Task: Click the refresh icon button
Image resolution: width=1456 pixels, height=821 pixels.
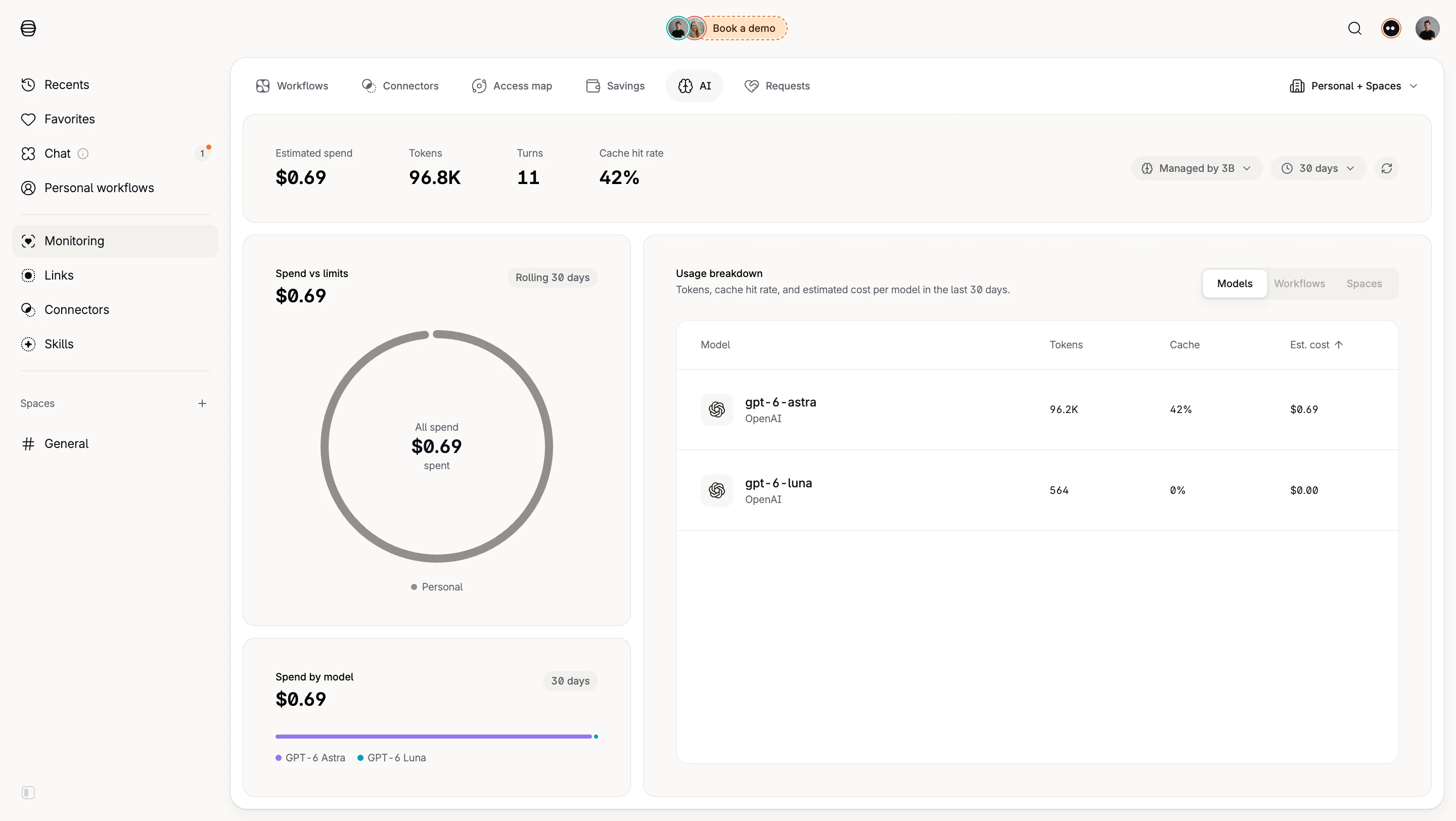Action: coord(1386,168)
